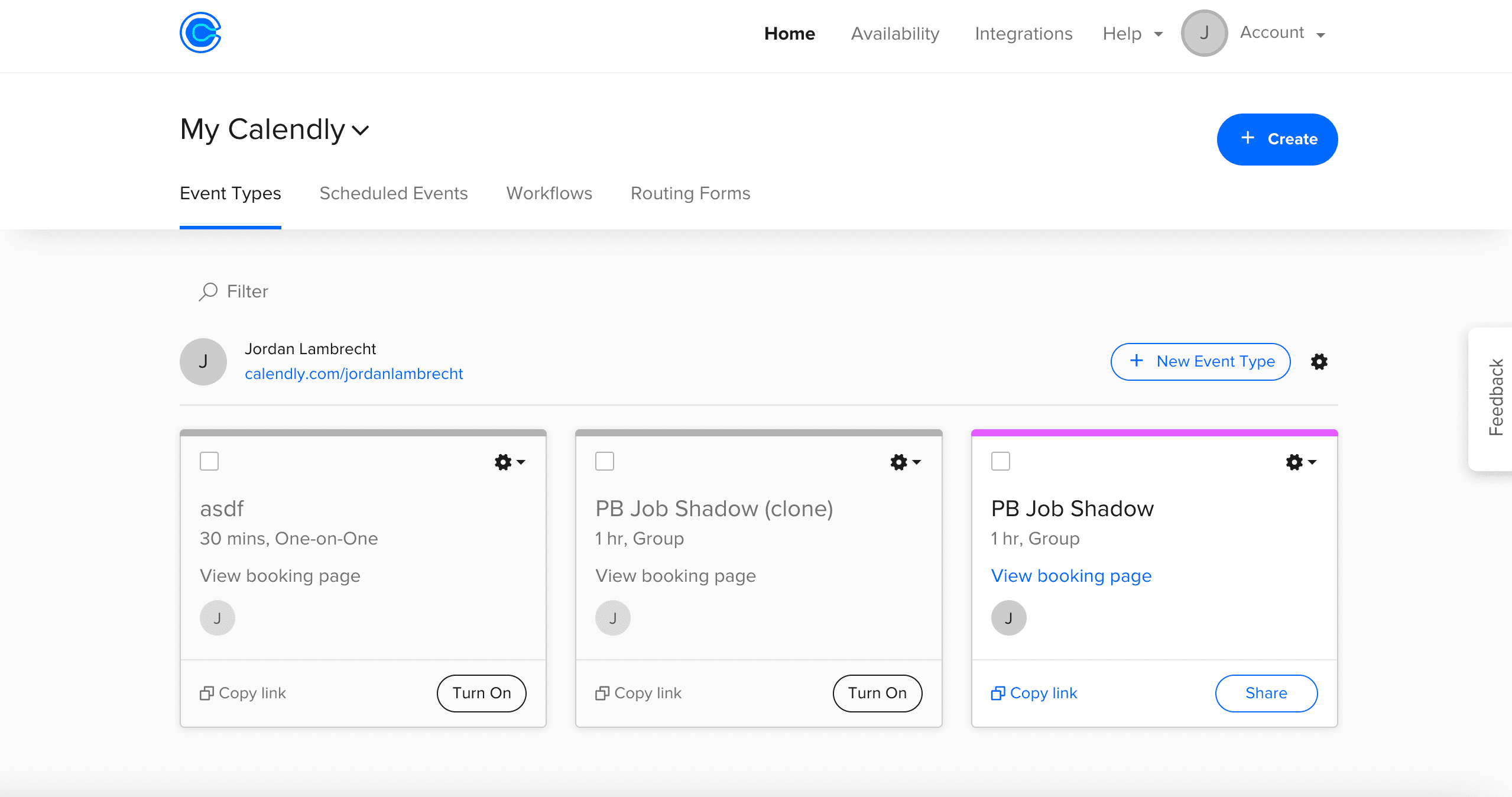Viewport: 1512px width, 797px height.
Task: Click host avatar J on asdf card
Action: (217, 618)
